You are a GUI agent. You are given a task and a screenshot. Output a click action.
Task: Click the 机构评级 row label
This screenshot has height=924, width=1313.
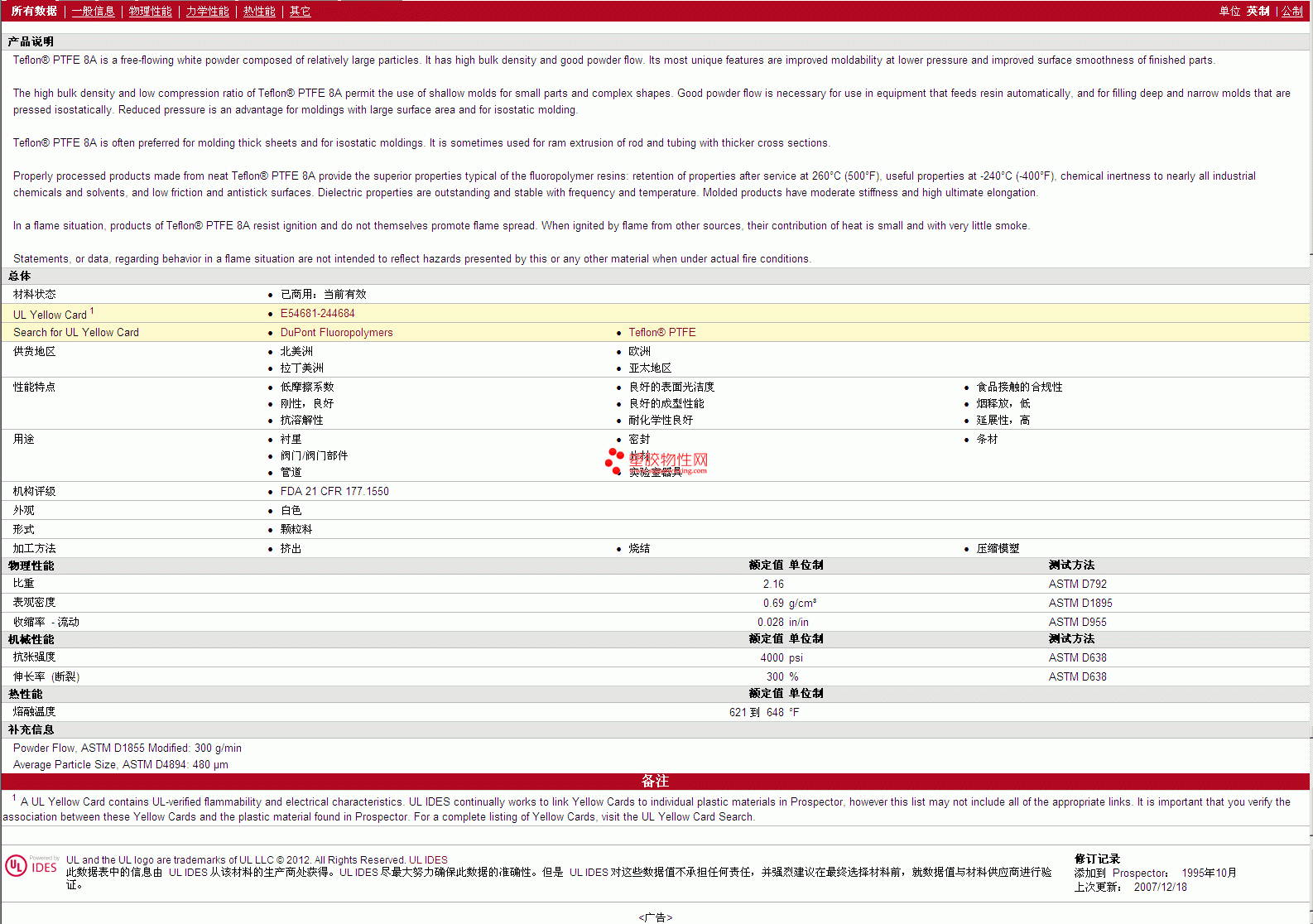tap(35, 492)
